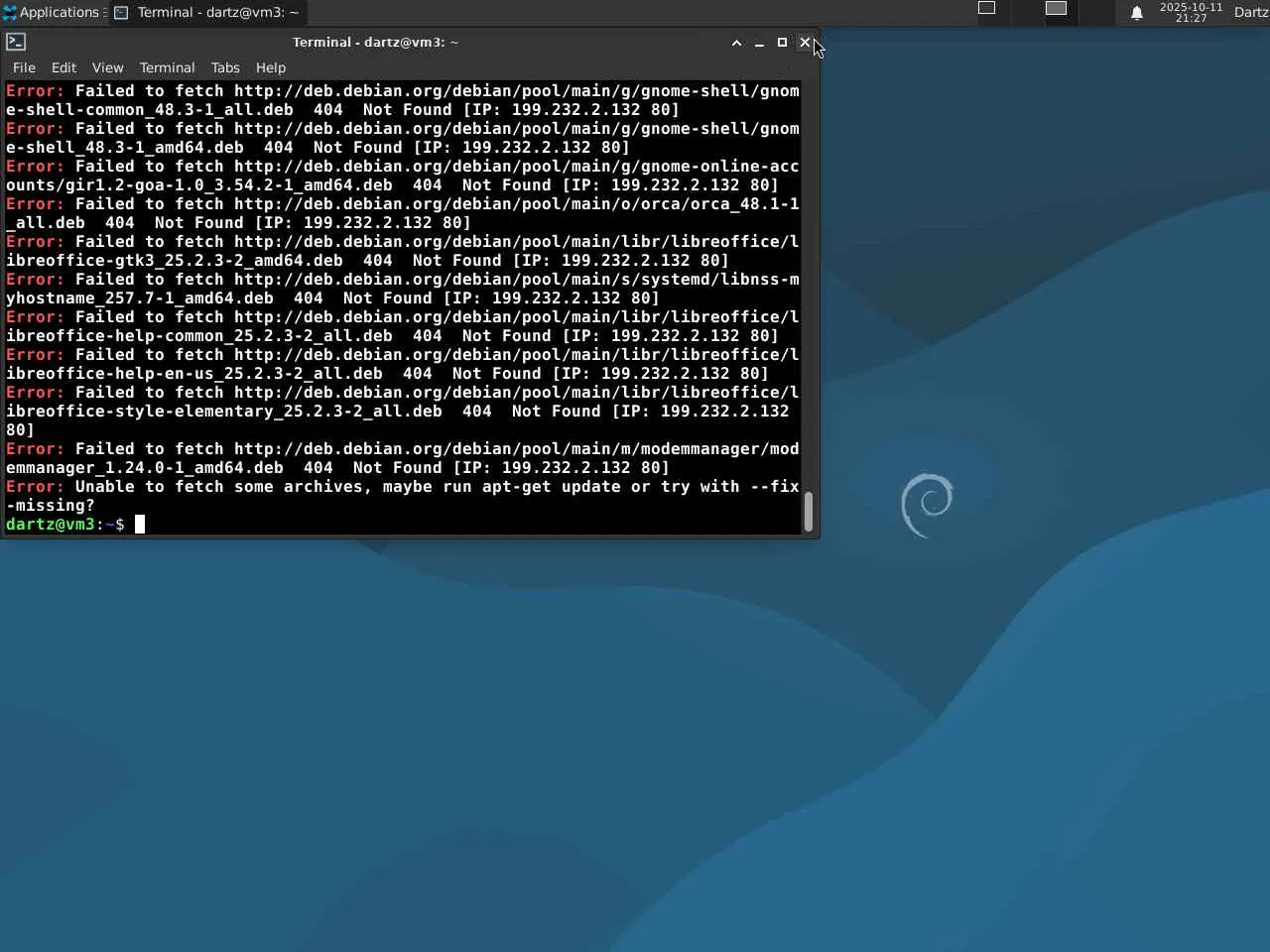Click the text "ibreoffice-help-en-us_25.2.3-2_all.deb"
This screenshot has width=1270, height=952.
(194, 374)
